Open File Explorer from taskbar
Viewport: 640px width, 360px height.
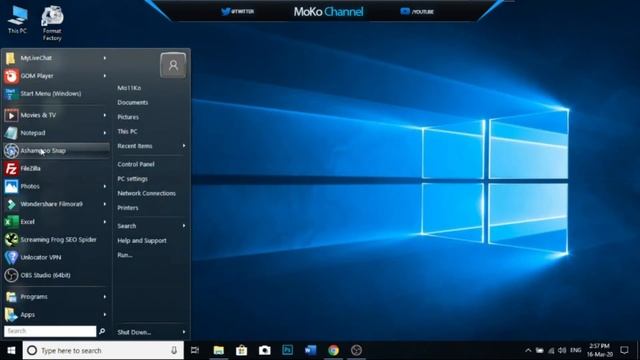tap(218, 350)
